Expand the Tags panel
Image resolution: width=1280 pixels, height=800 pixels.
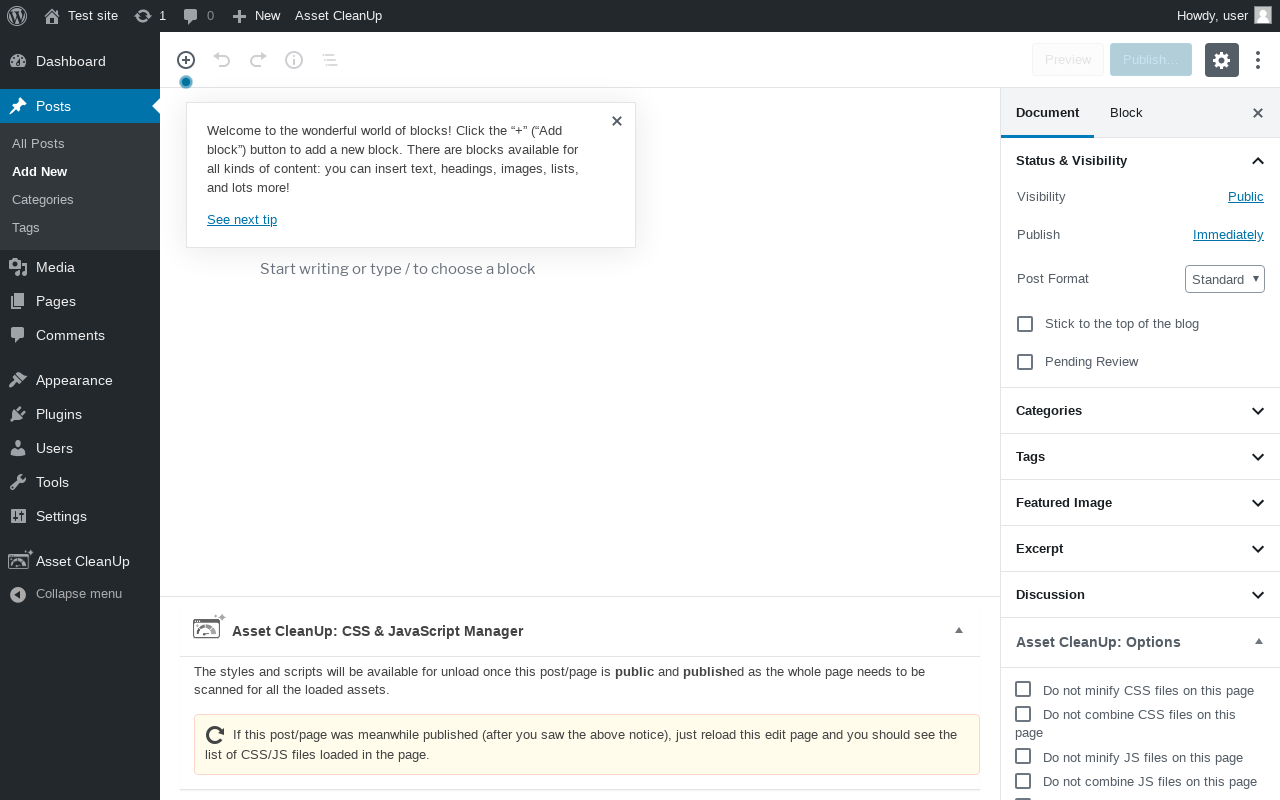click(1140, 457)
